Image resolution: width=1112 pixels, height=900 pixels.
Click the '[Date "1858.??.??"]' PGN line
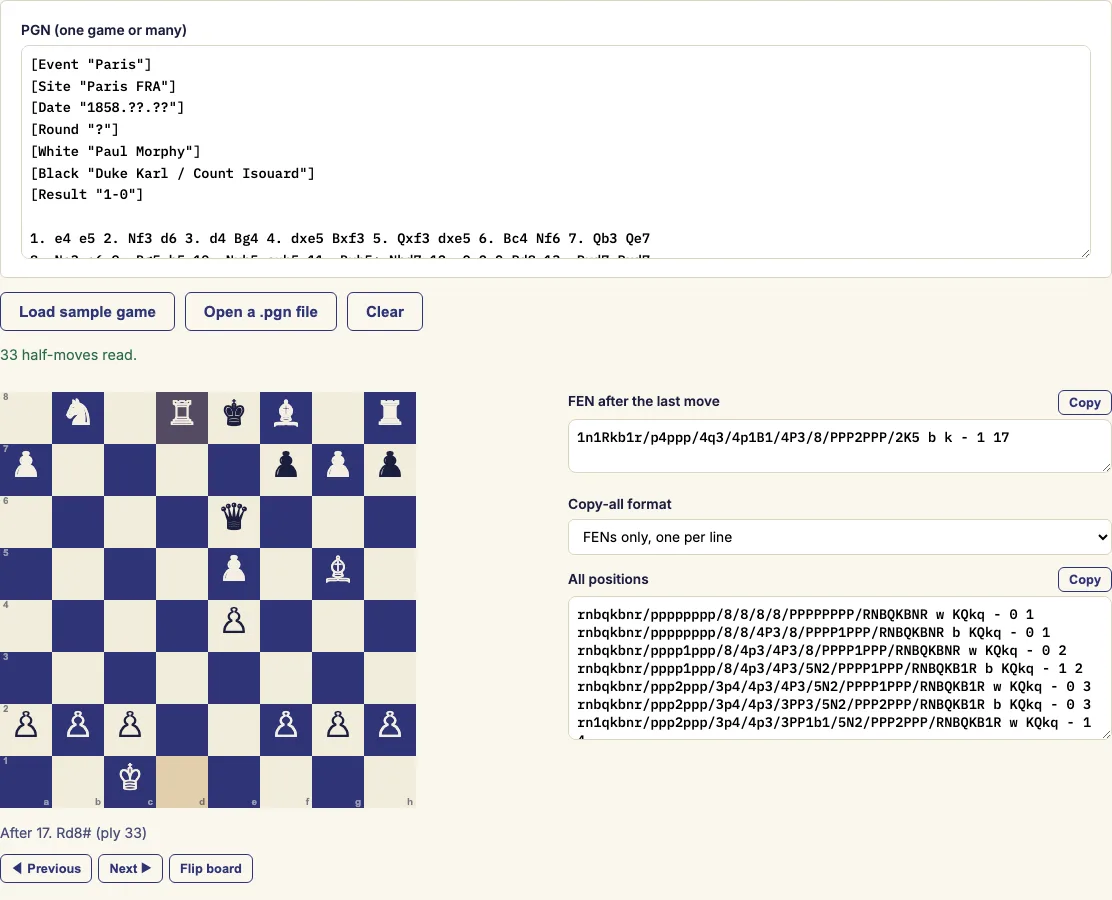tap(107, 108)
